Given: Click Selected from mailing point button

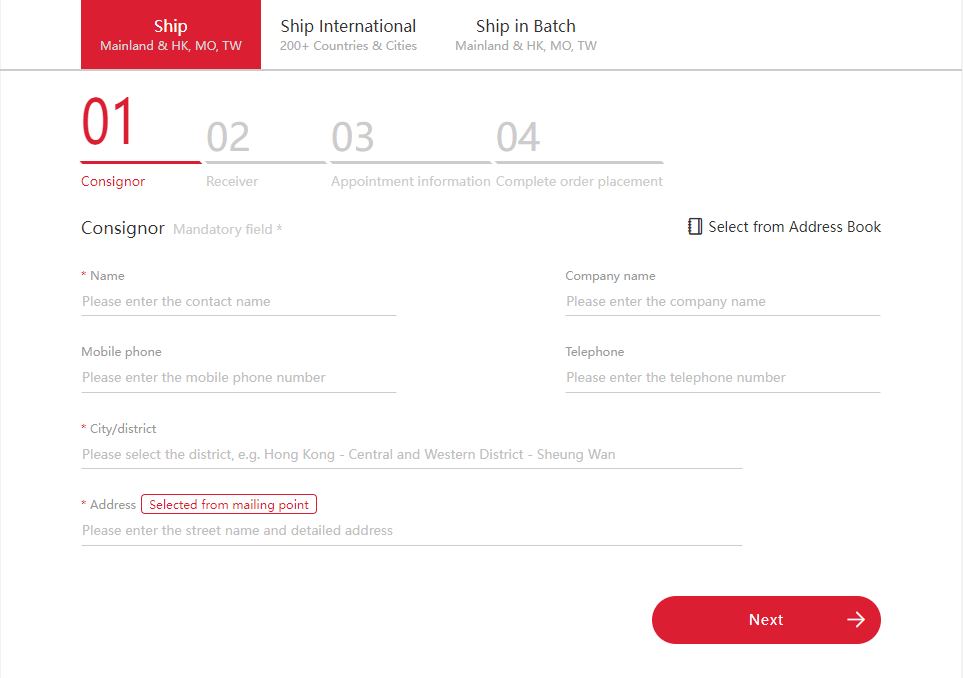Looking at the screenshot, I should [x=229, y=504].
